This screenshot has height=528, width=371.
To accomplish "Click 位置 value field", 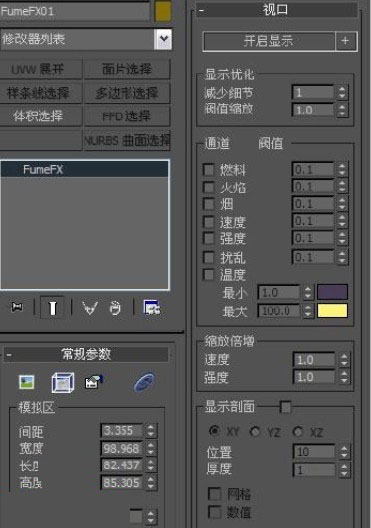I will click(x=314, y=452).
